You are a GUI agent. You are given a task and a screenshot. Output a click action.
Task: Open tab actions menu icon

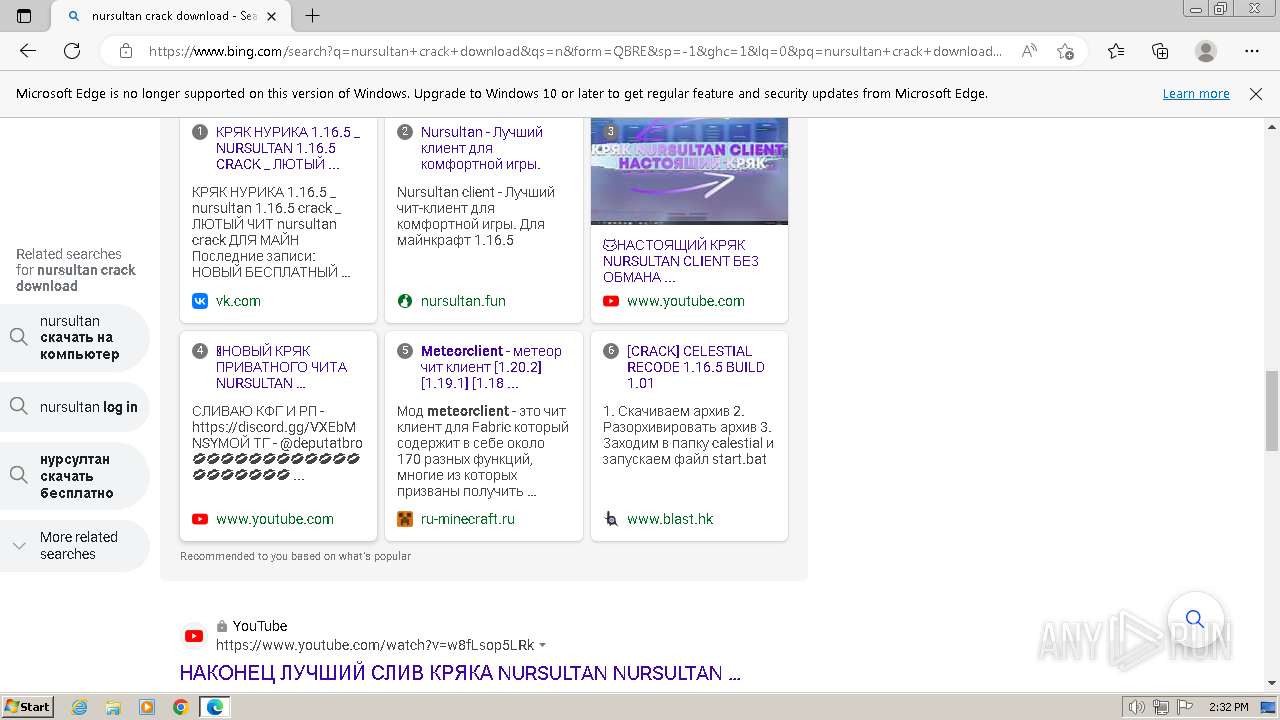pyautogui.click(x=24, y=16)
